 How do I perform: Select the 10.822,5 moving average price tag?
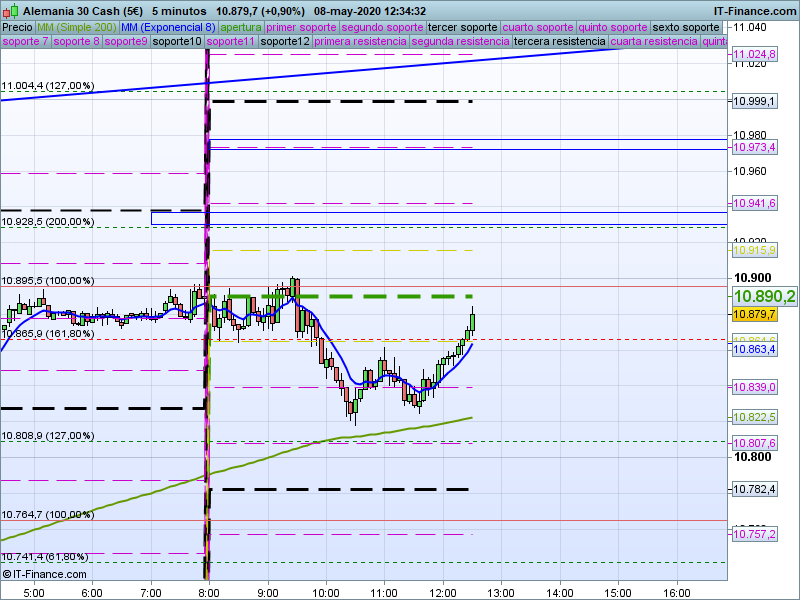(x=755, y=417)
